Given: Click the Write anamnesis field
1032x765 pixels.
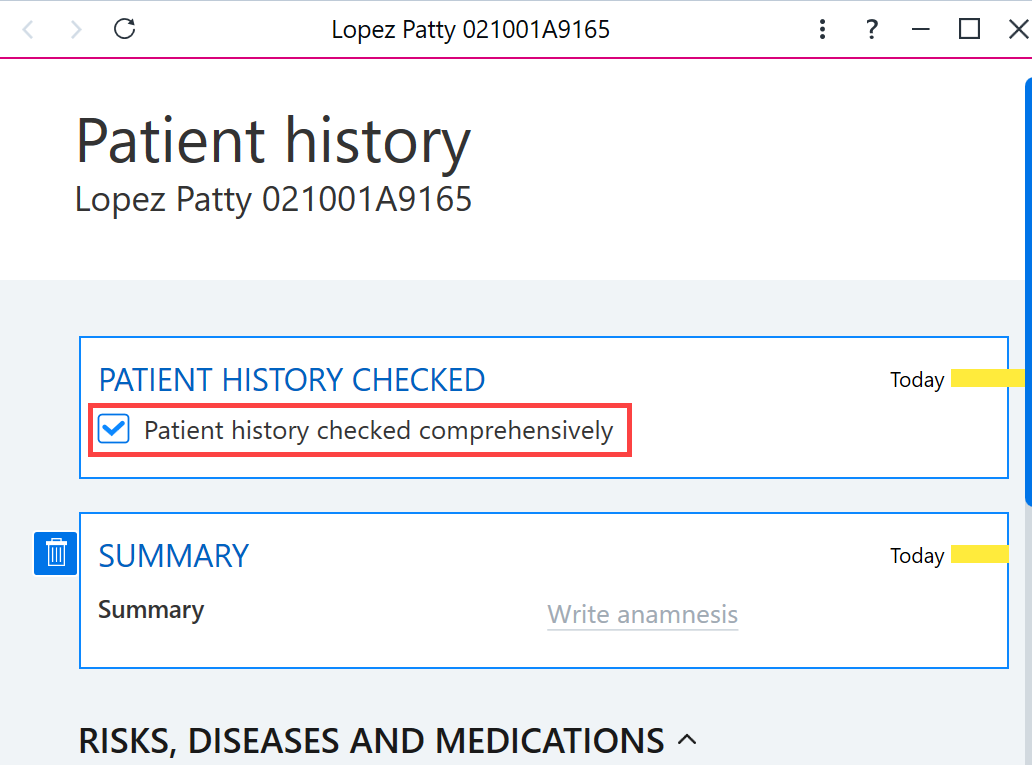Looking at the screenshot, I should [642, 615].
